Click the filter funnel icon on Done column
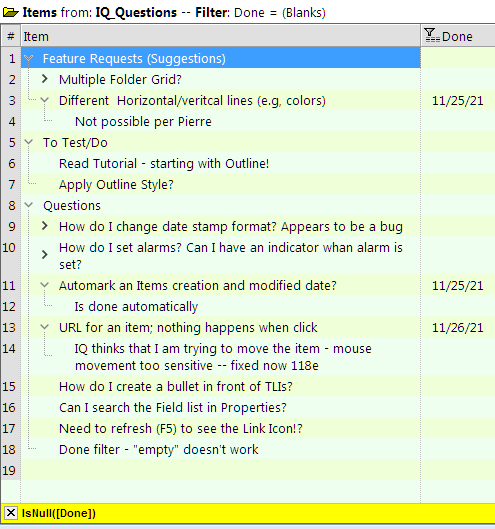This screenshot has height=529, width=495. (432, 35)
